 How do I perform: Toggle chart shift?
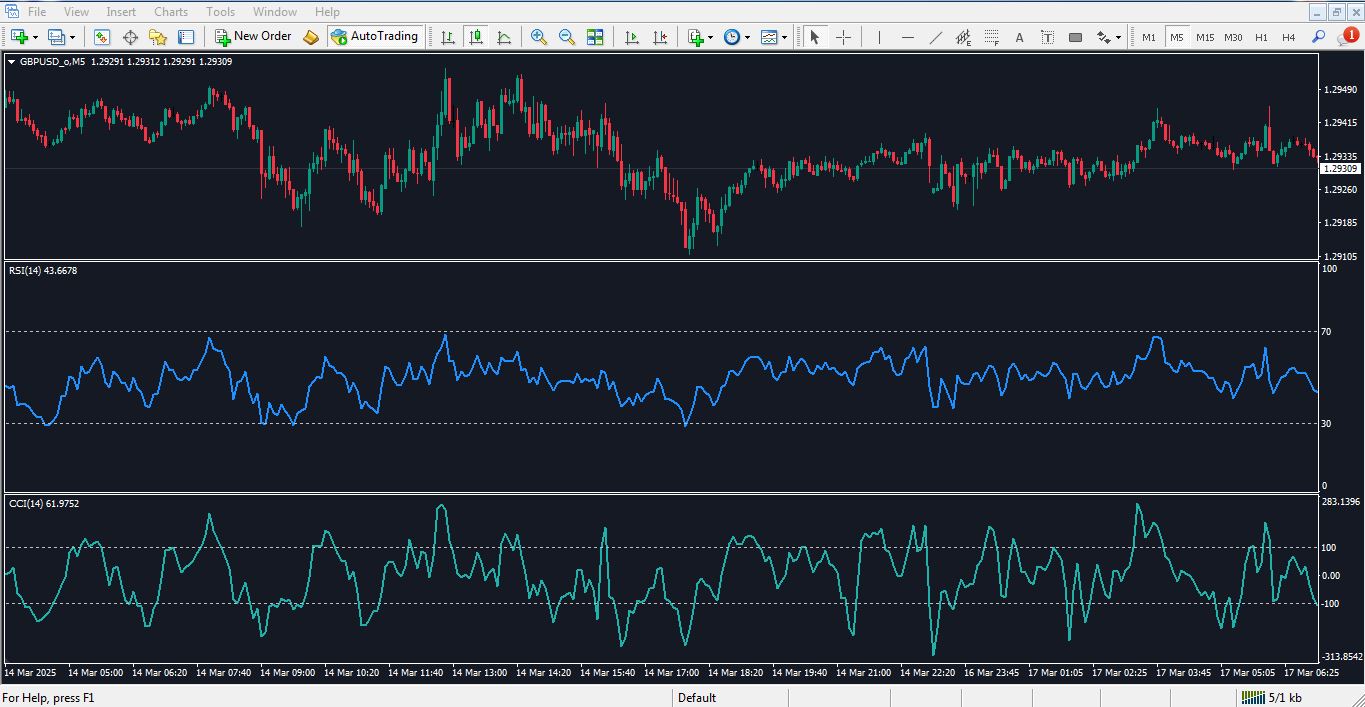pos(661,37)
